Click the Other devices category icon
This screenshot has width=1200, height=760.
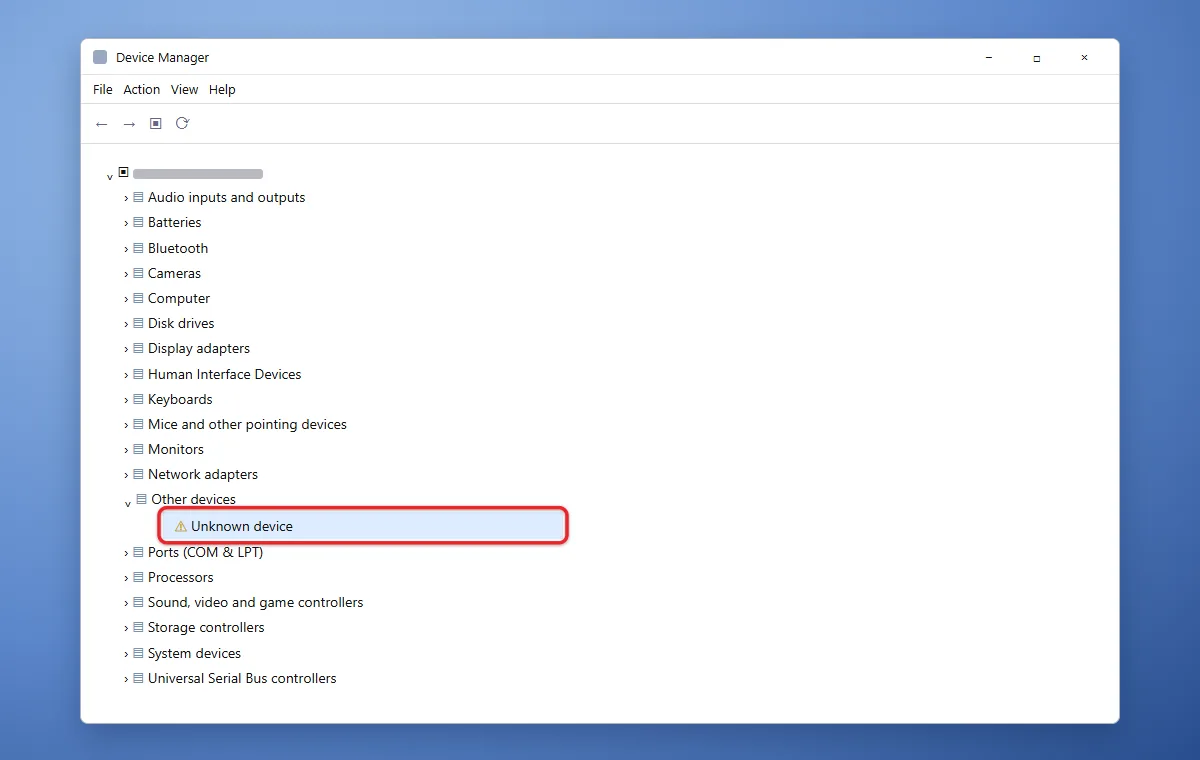coord(142,499)
